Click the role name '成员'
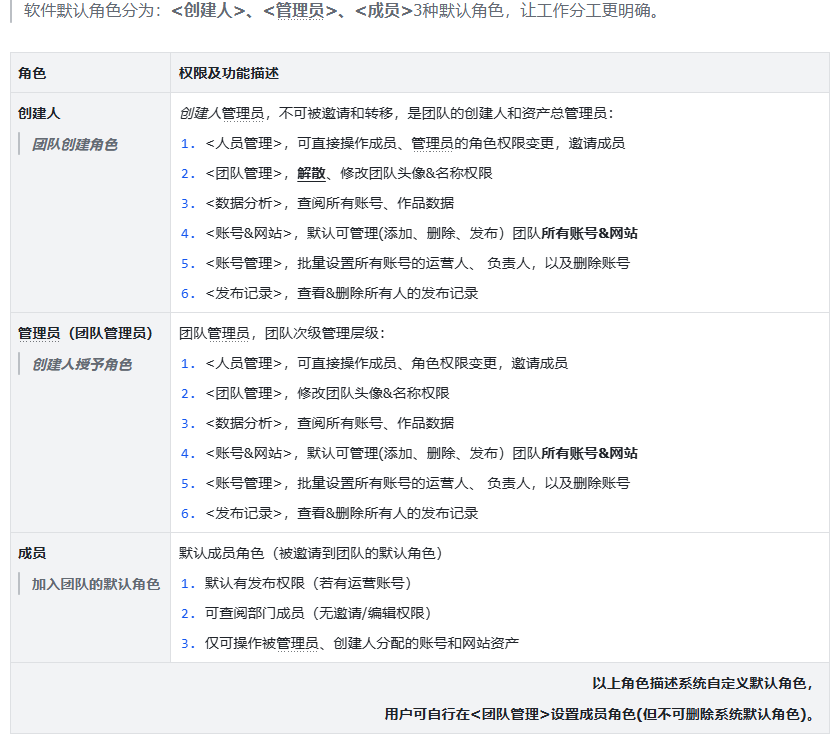 pos(32,553)
